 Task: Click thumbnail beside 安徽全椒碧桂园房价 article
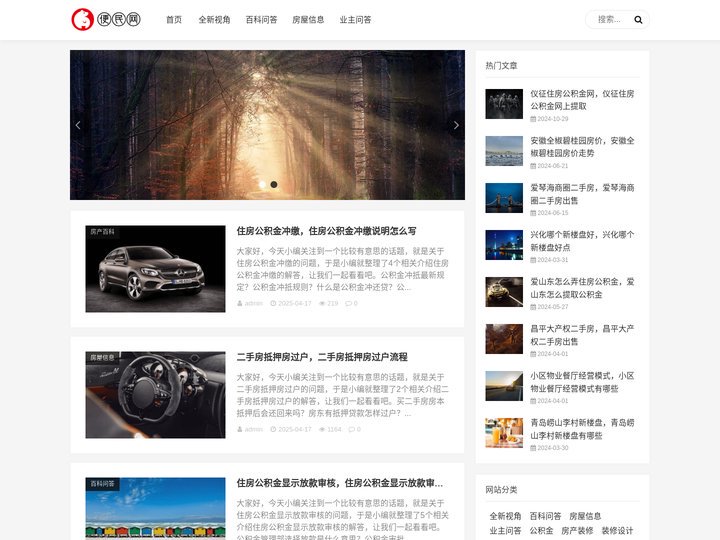click(504, 151)
